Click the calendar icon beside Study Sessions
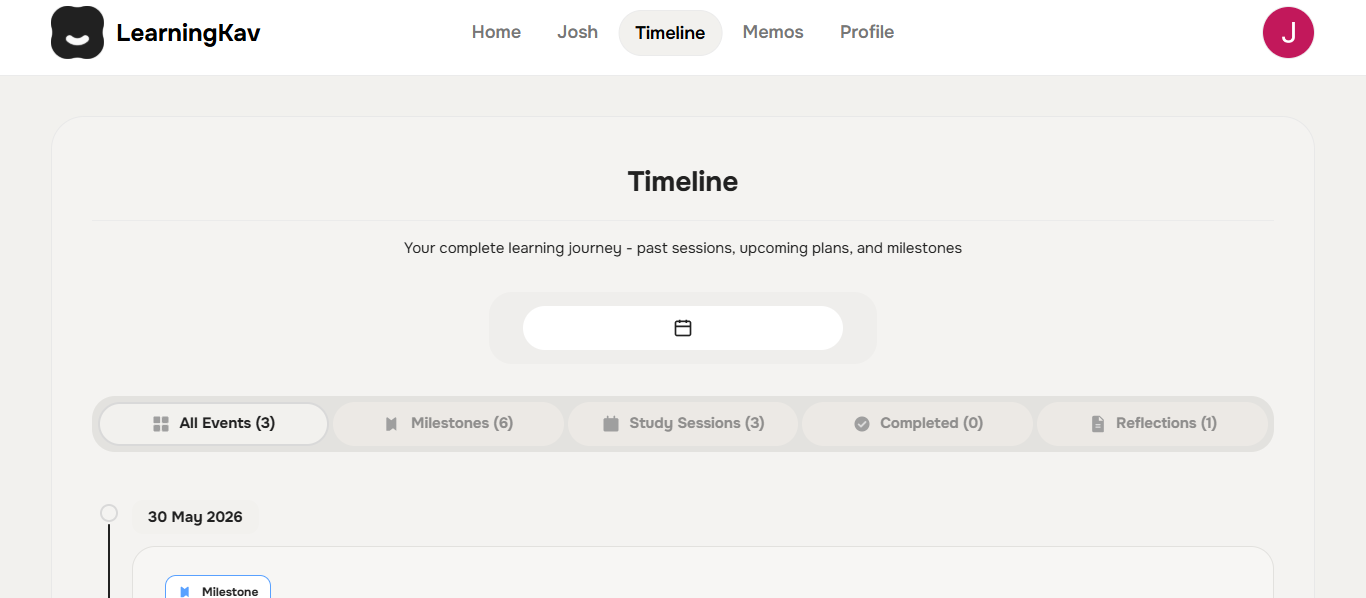 (611, 424)
